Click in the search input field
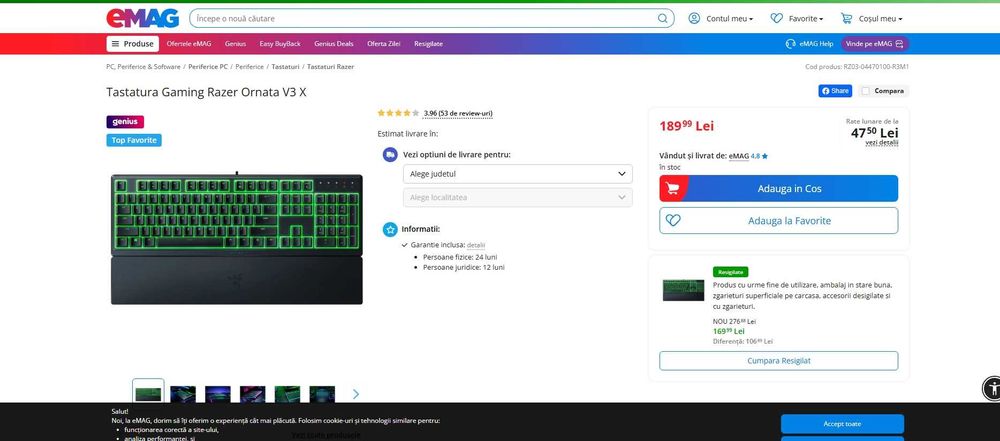This screenshot has height=441, width=1000. pos(424,19)
